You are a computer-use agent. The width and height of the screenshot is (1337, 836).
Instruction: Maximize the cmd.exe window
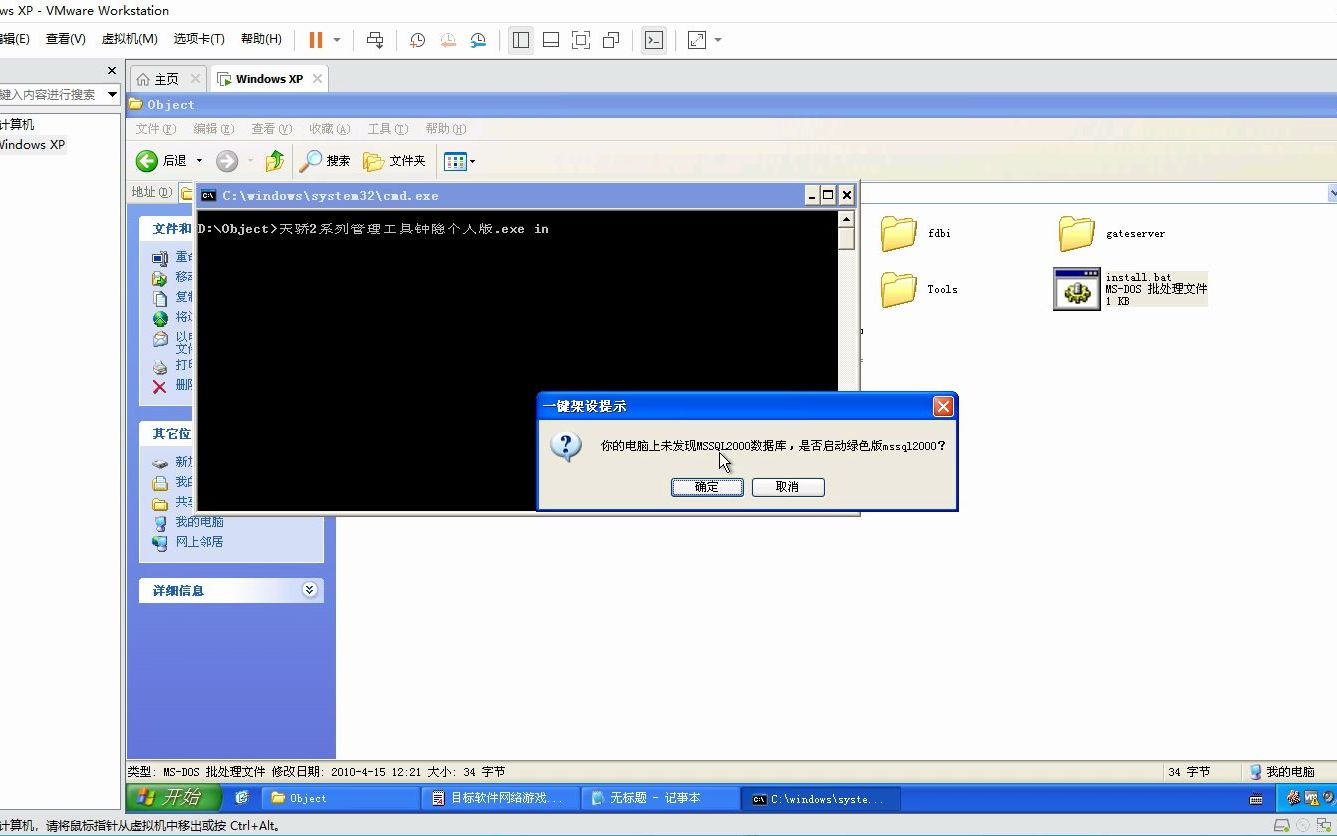point(829,195)
